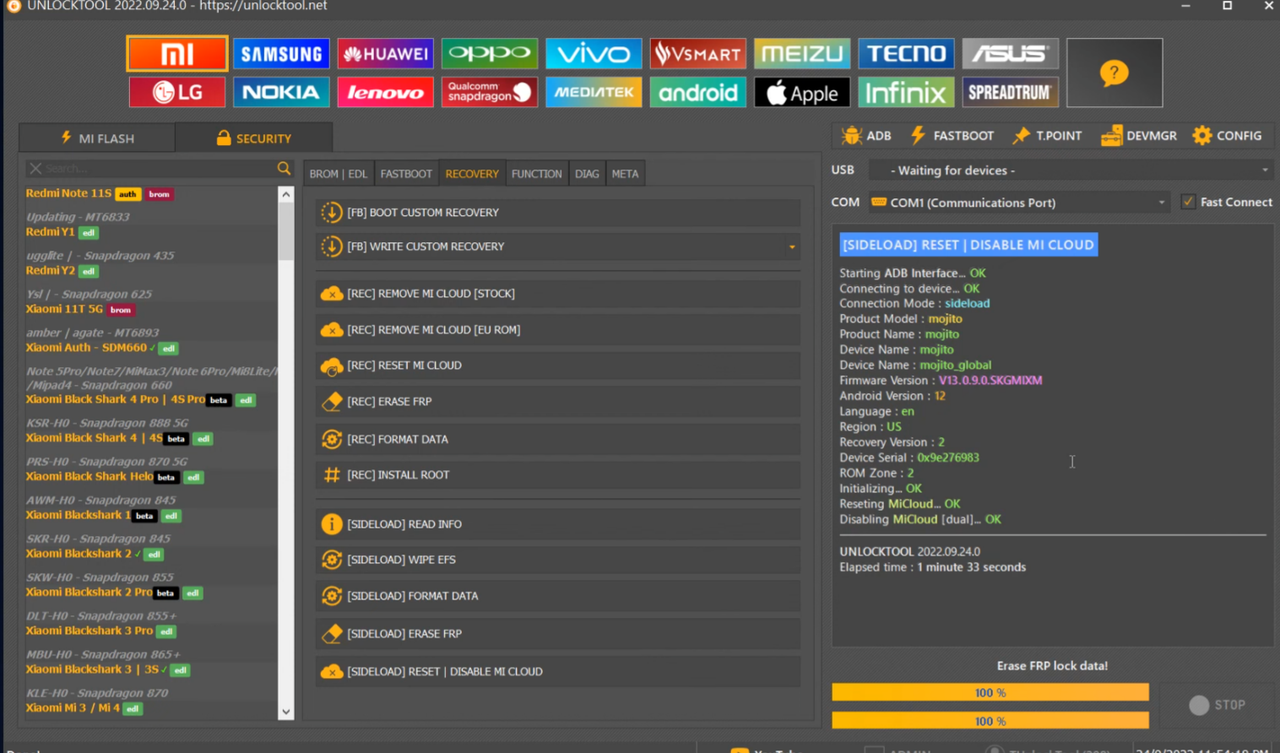Click [SIDELOAD] WIPE EFS
This screenshot has width=1280, height=753.
tap(558, 560)
